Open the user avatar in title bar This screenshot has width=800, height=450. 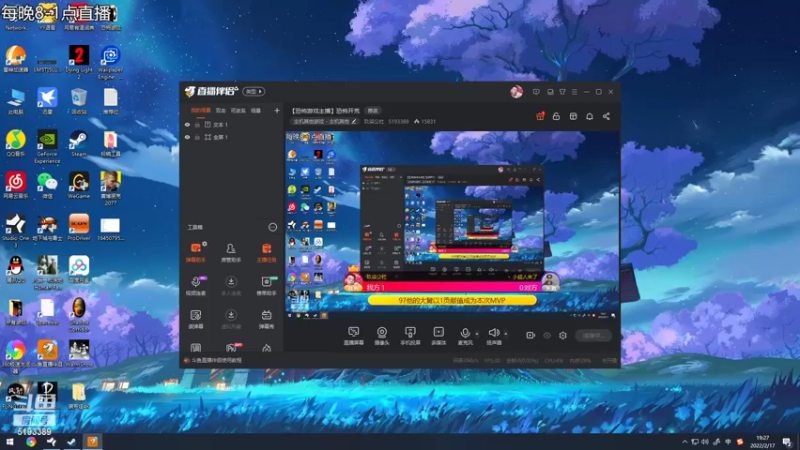(516, 92)
